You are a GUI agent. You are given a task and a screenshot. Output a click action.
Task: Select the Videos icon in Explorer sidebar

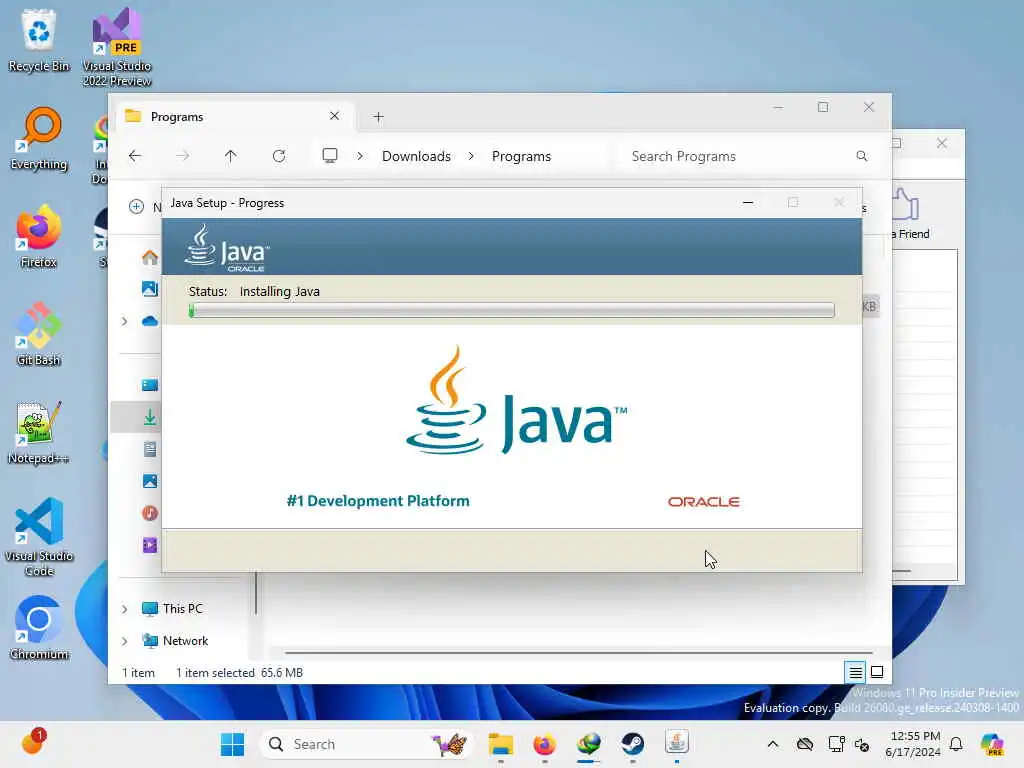coord(150,545)
